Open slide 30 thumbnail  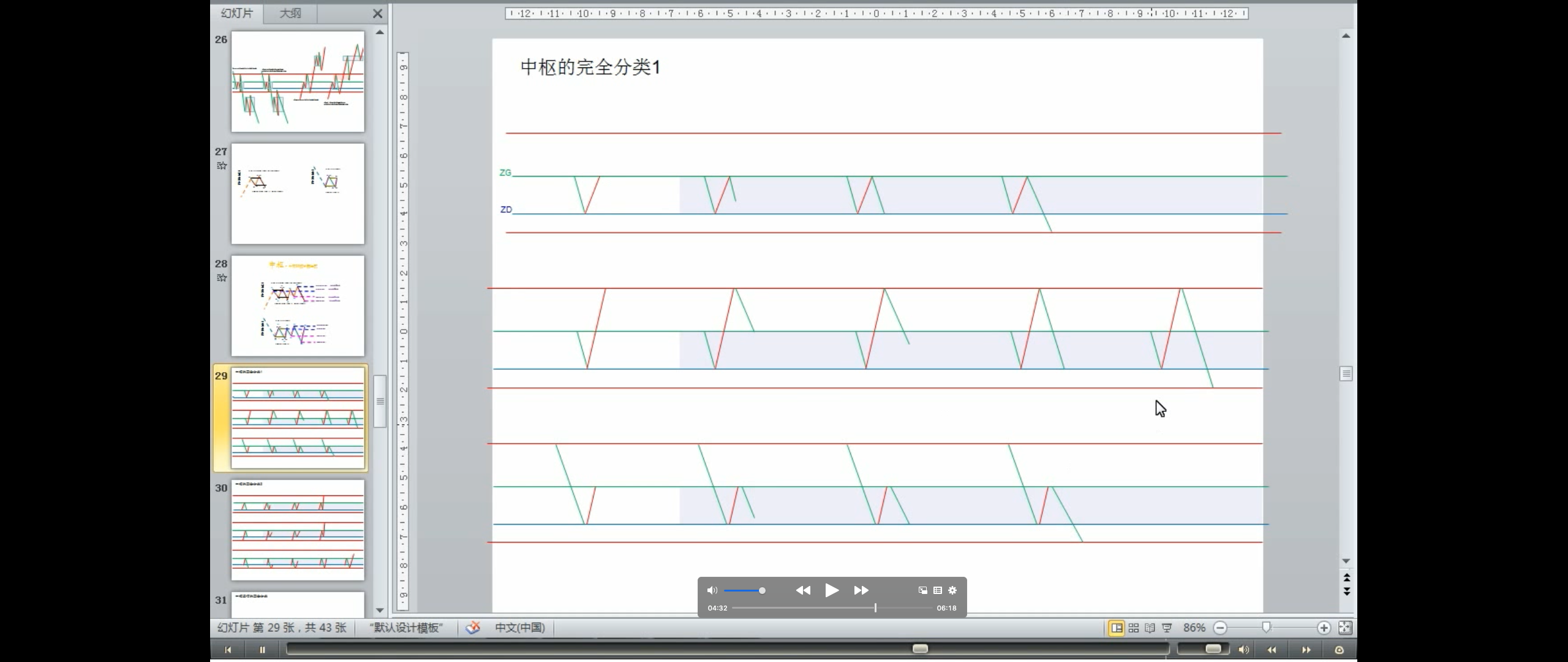tap(298, 530)
